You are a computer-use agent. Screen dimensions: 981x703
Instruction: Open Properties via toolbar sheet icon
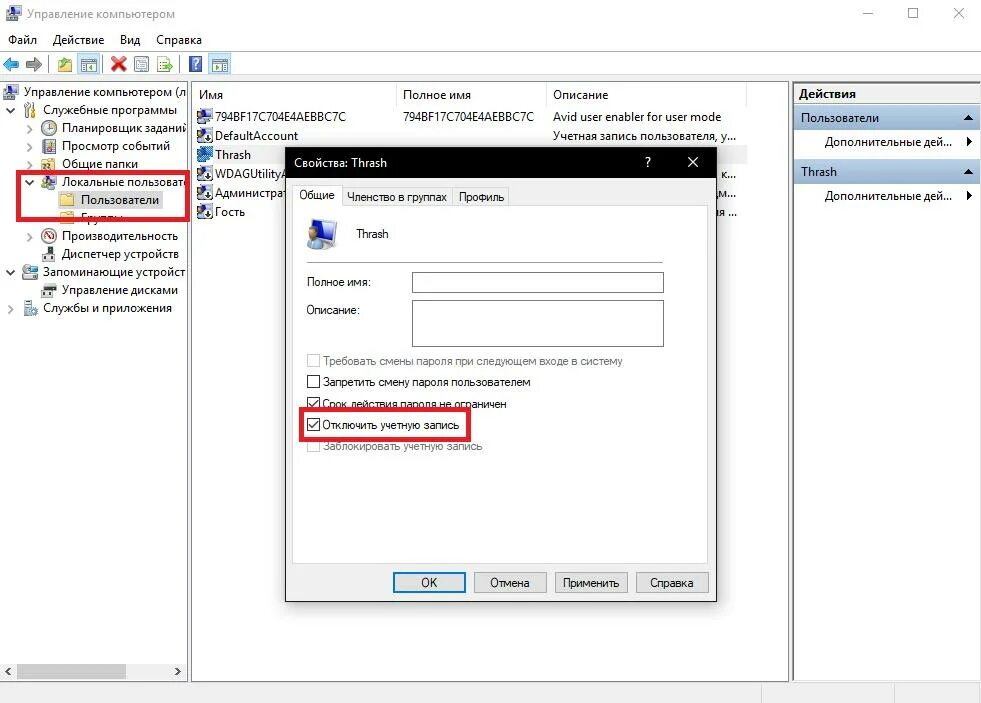tap(142, 64)
